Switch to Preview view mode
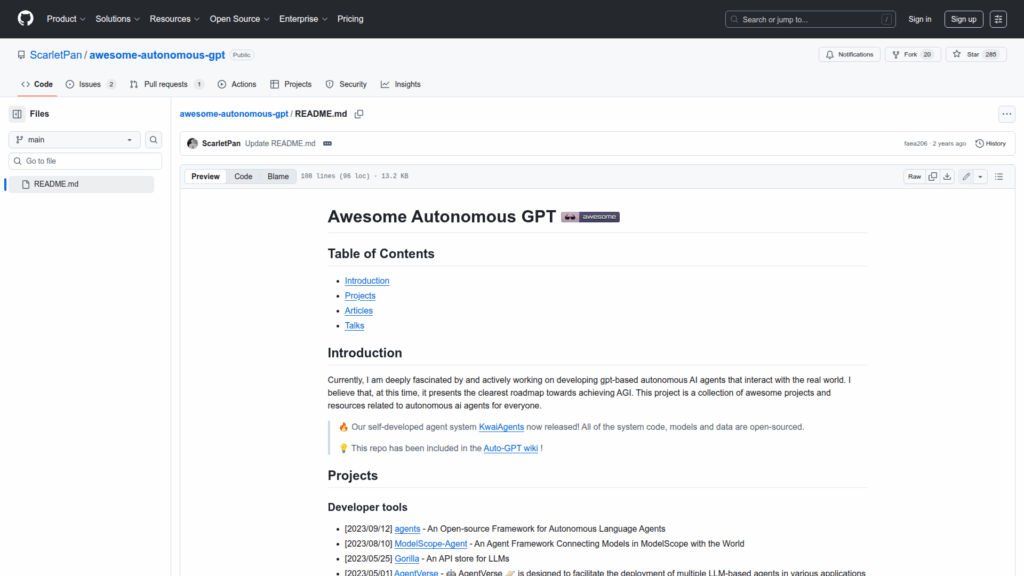 (205, 176)
